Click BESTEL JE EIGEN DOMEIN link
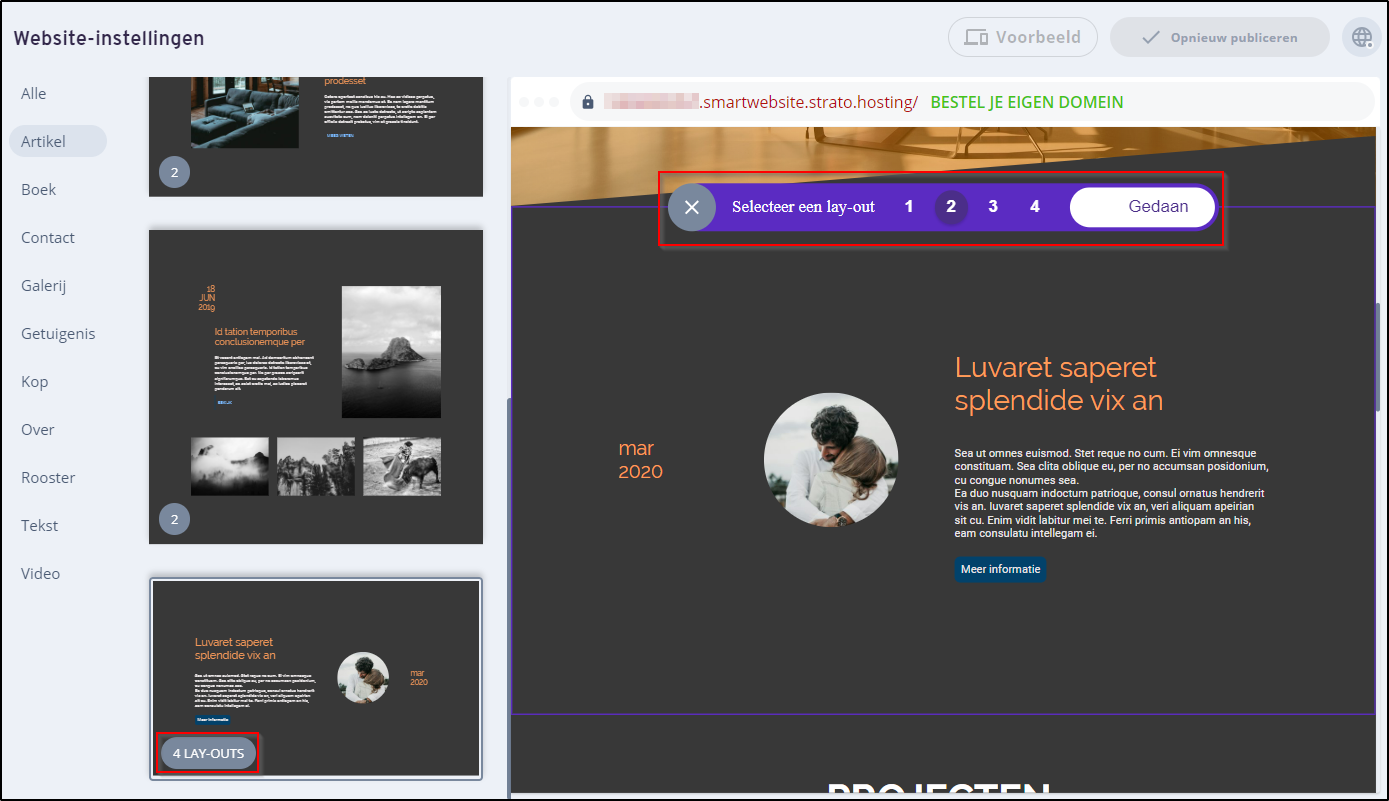 1026,102
